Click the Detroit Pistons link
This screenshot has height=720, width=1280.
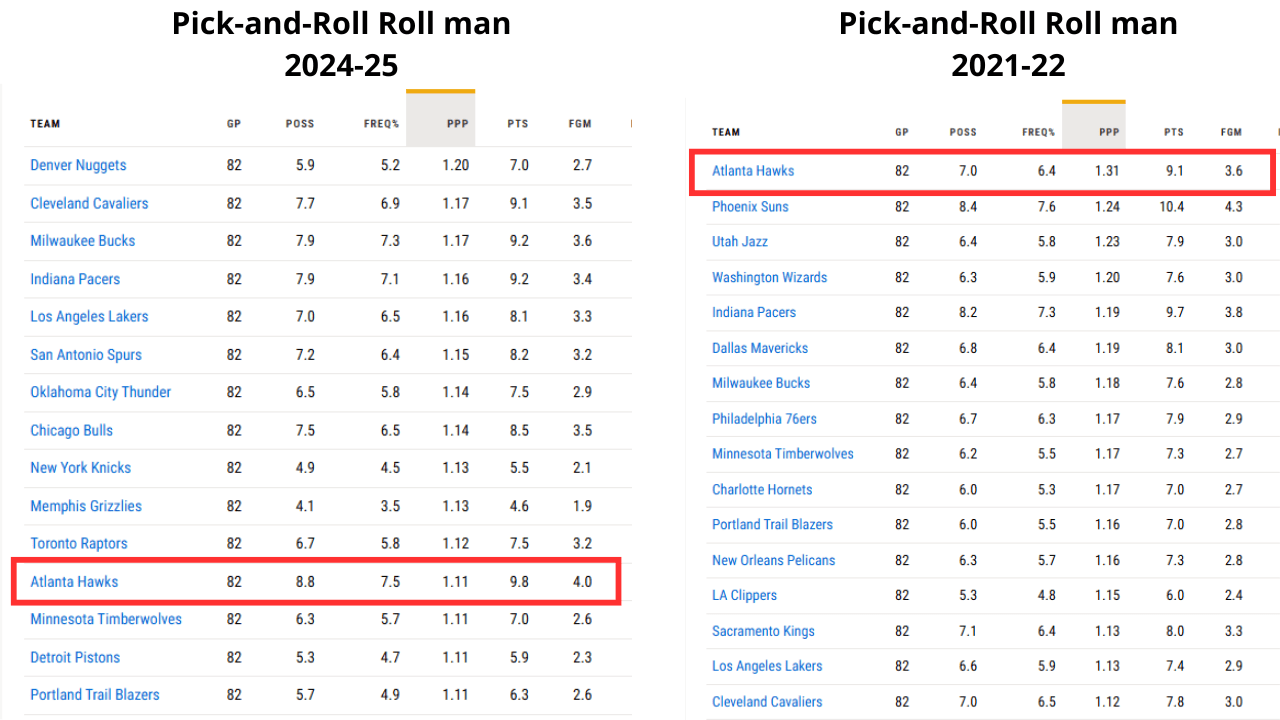(75, 657)
